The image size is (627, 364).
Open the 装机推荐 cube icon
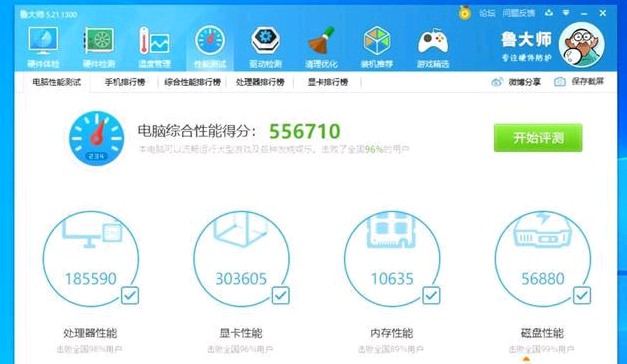377,41
